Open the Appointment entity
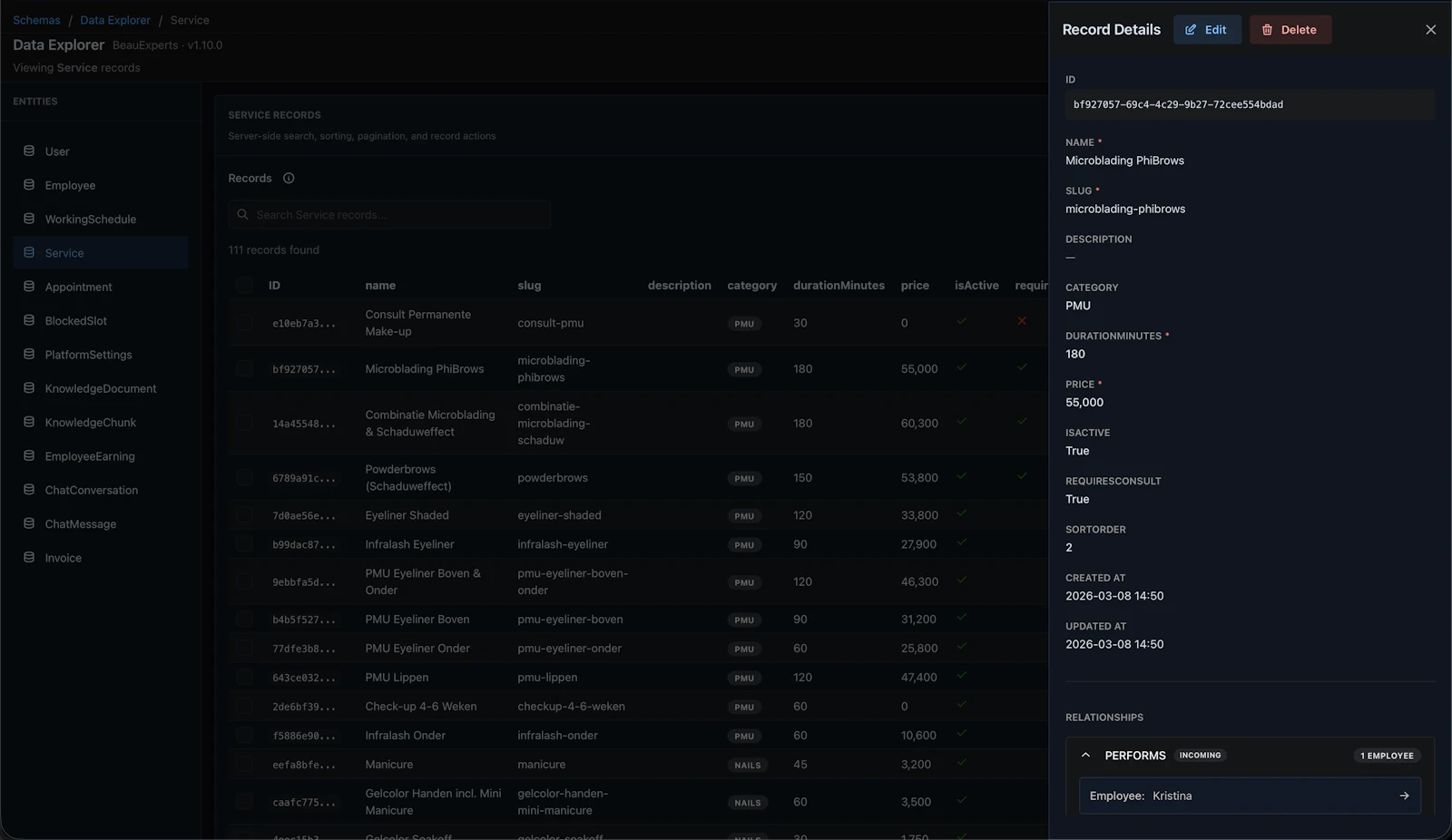1452x840 pixels. (101, 287)
